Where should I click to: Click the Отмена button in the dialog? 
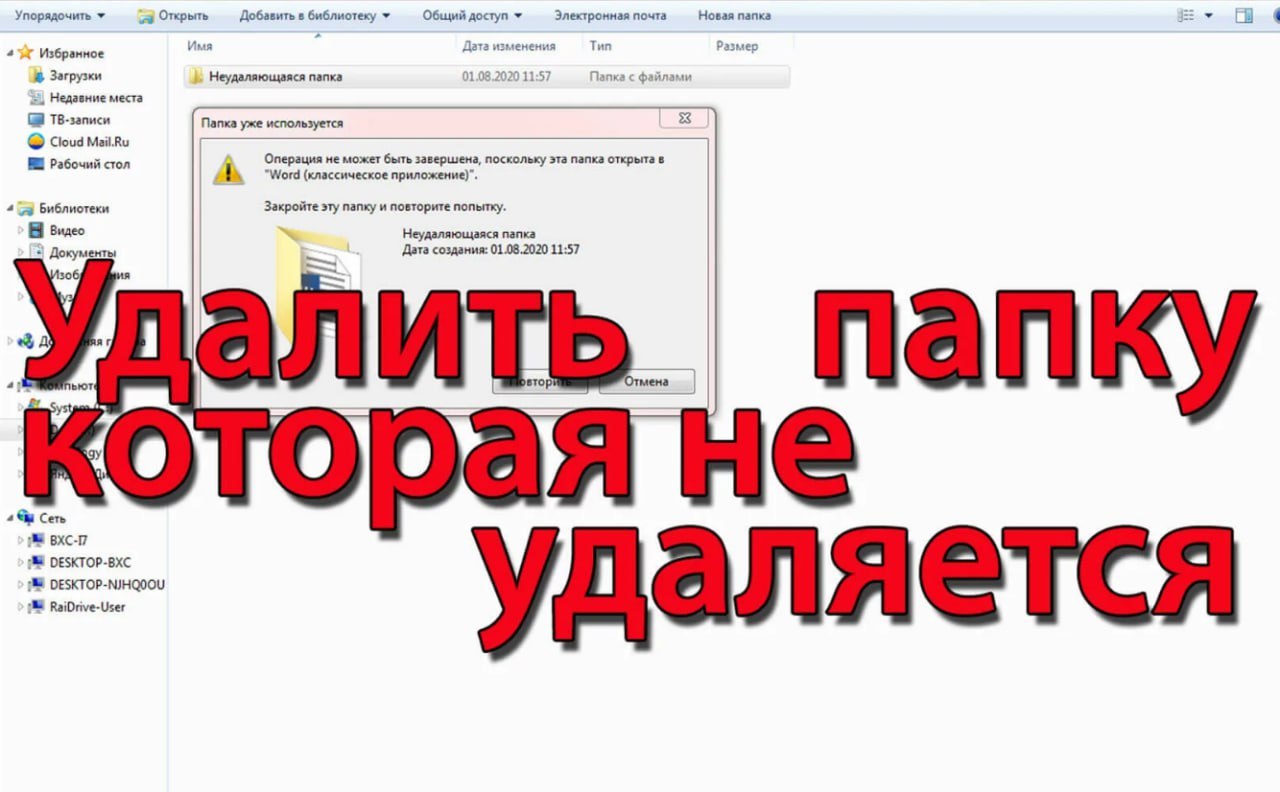click(646, 381)
